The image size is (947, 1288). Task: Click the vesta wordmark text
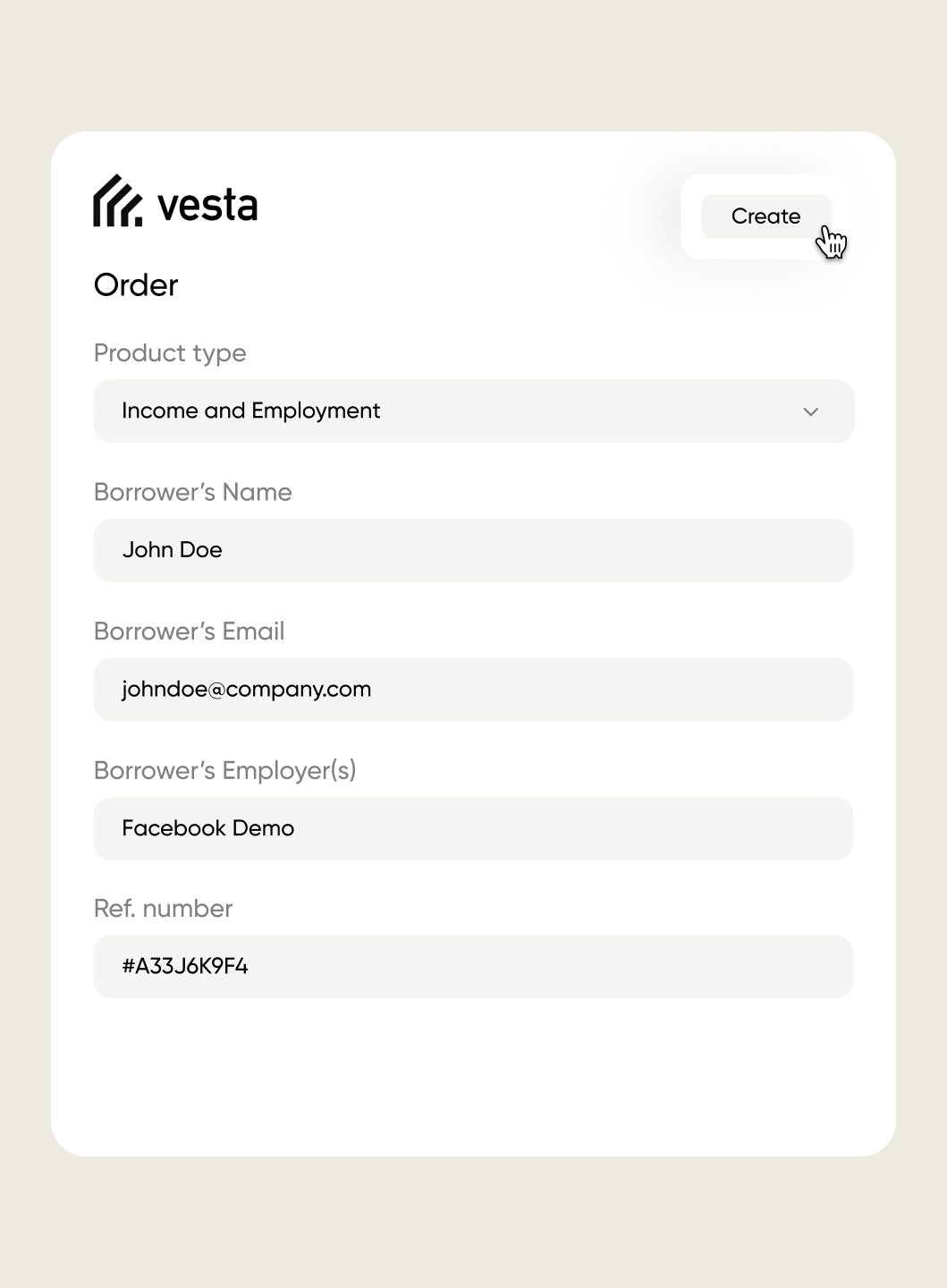point(207,206)
